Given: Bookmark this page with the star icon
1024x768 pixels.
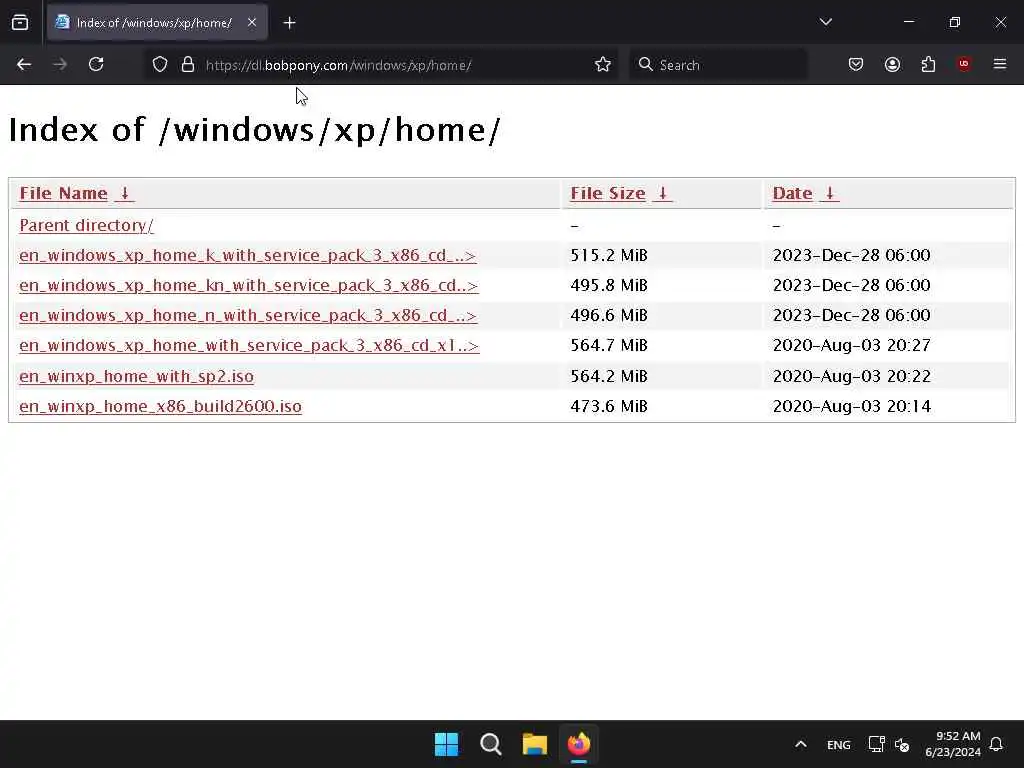Looking at the screenshot, I should [x=603, y=64].
